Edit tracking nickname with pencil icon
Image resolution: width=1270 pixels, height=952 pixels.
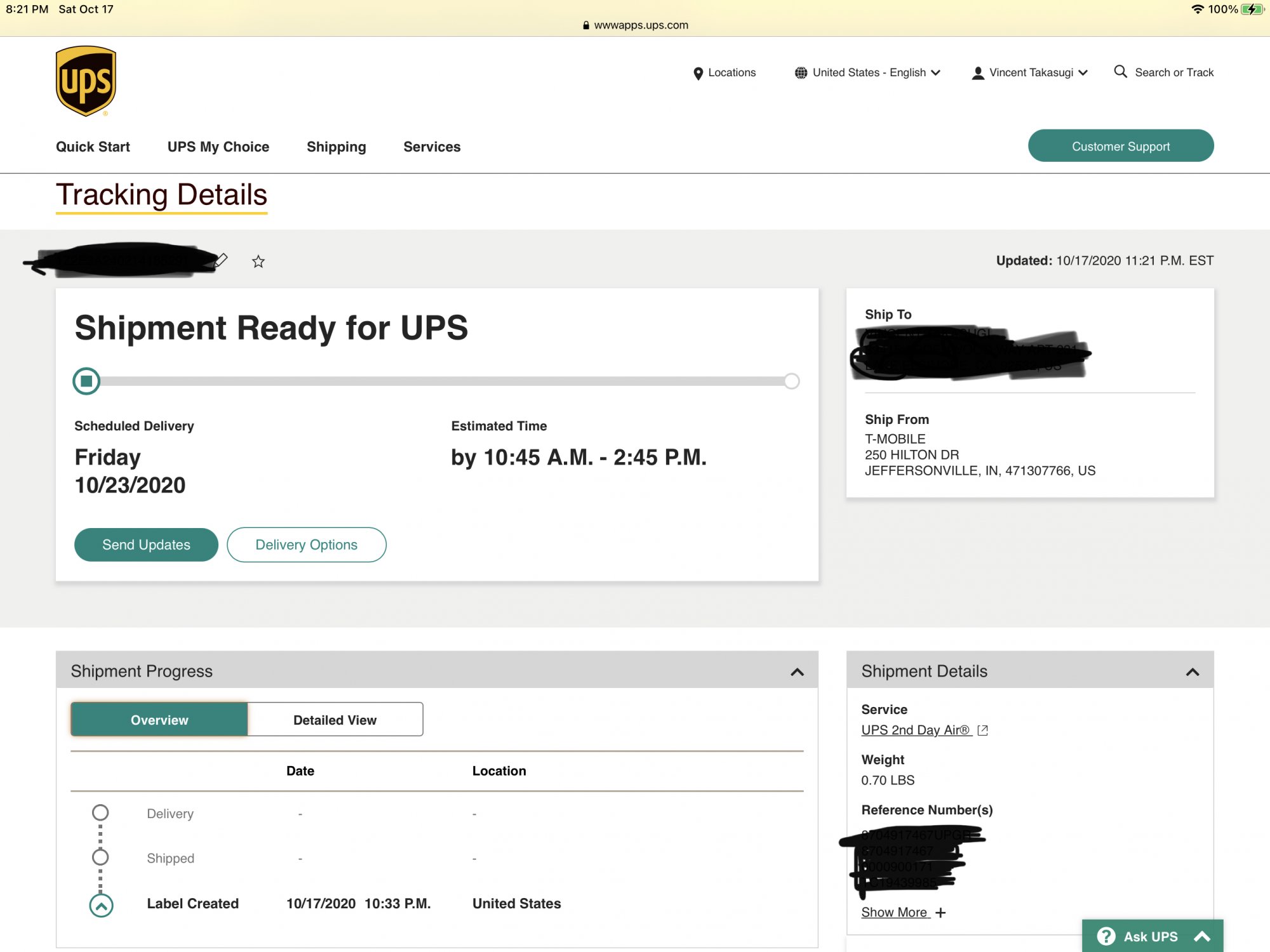point(220,260)
